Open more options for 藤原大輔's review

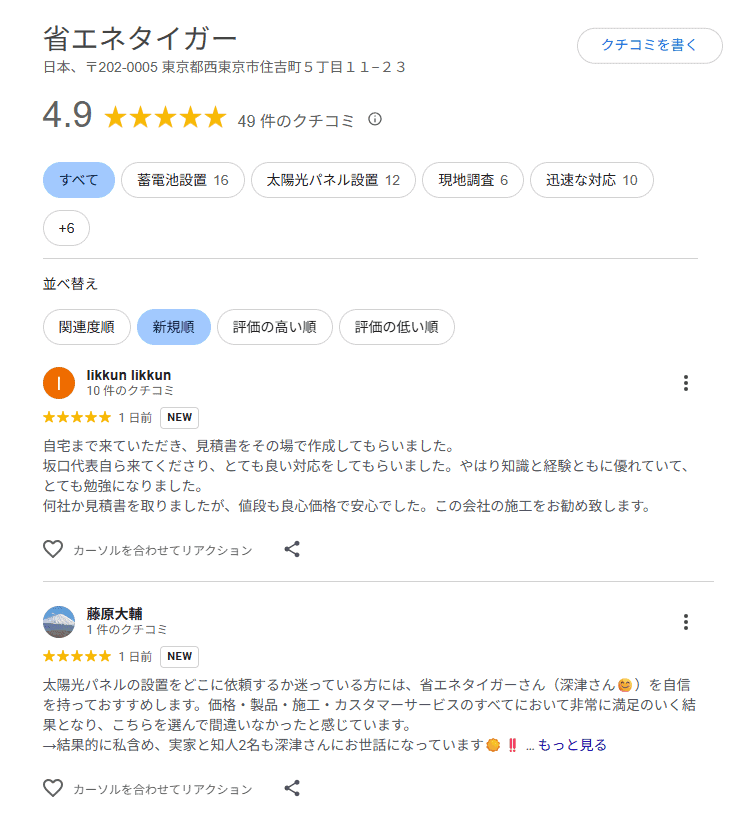click(686, 622)
